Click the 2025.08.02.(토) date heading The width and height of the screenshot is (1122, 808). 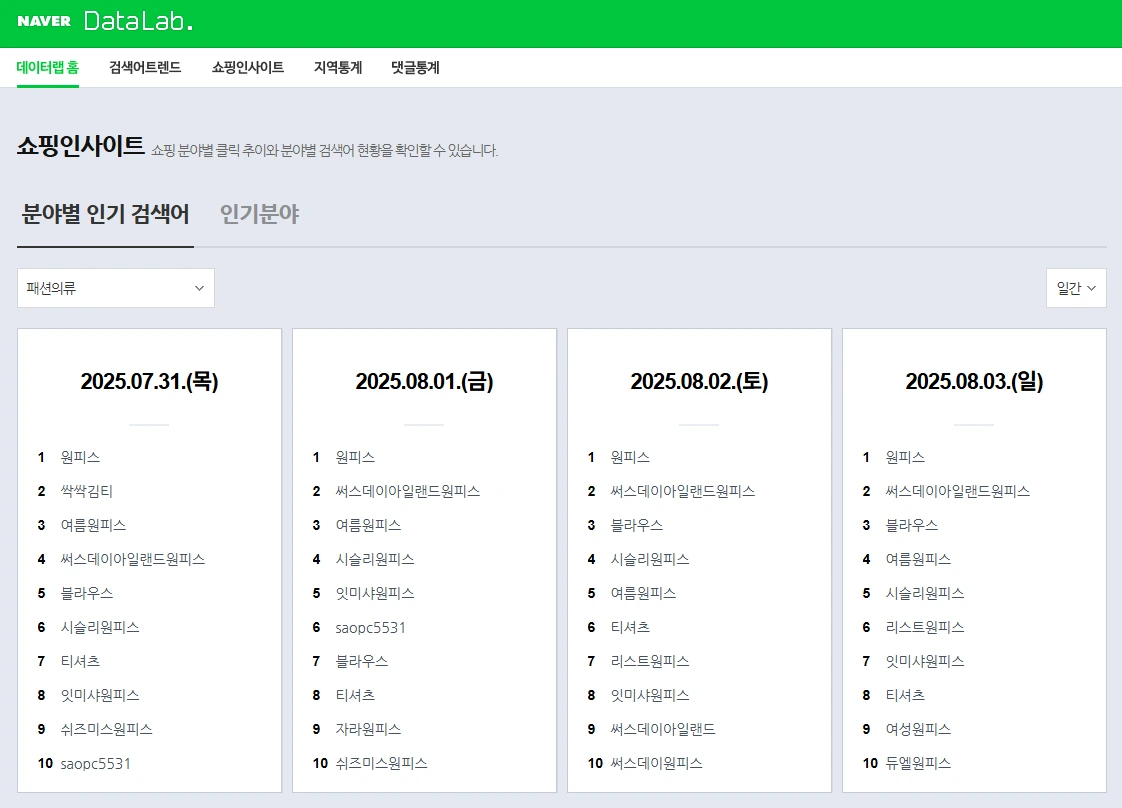[699, 381]
